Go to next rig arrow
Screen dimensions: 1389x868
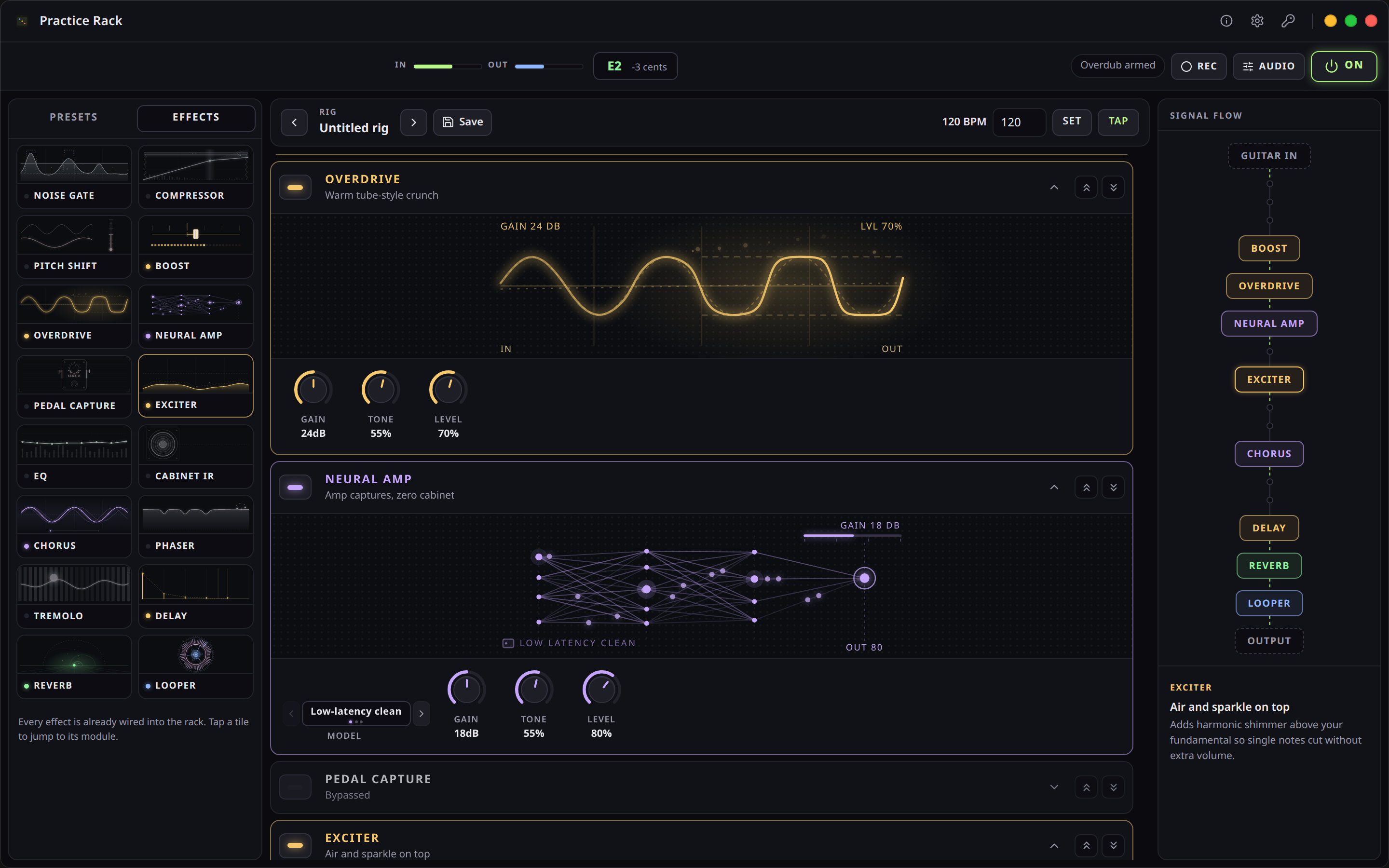(x=413, y=122)
